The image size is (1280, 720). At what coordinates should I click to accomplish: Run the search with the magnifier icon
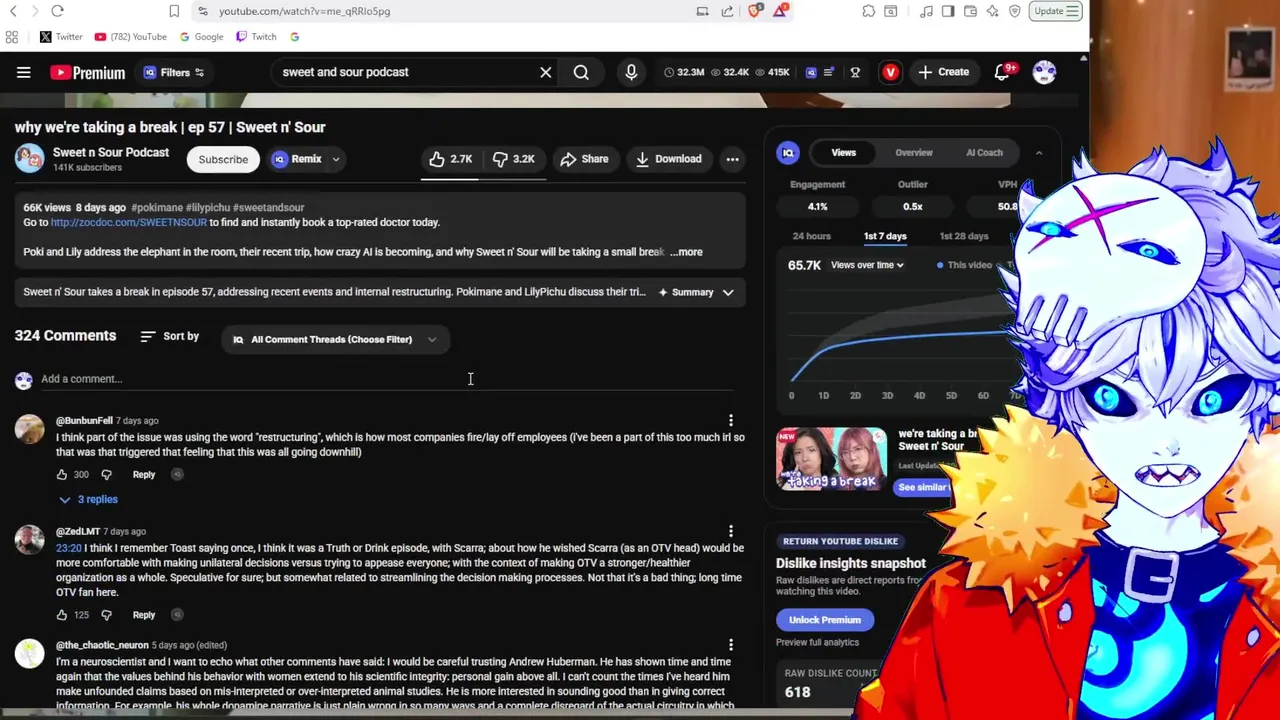click(581, 72)
